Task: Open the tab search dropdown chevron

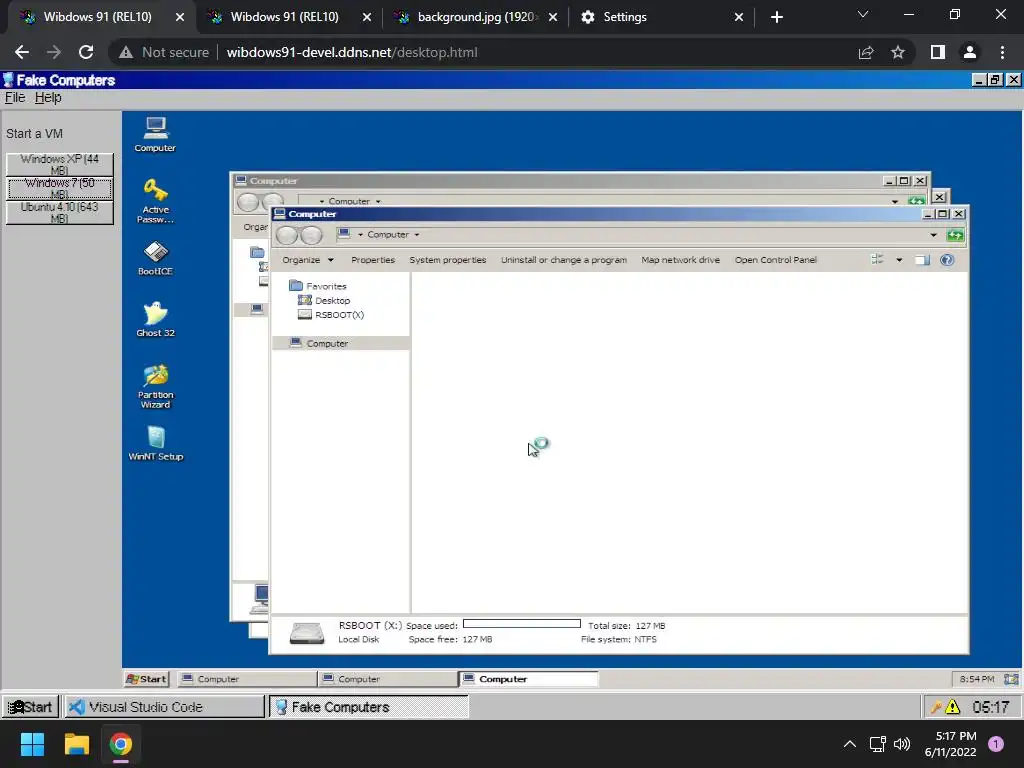Action: coord(863,14)
